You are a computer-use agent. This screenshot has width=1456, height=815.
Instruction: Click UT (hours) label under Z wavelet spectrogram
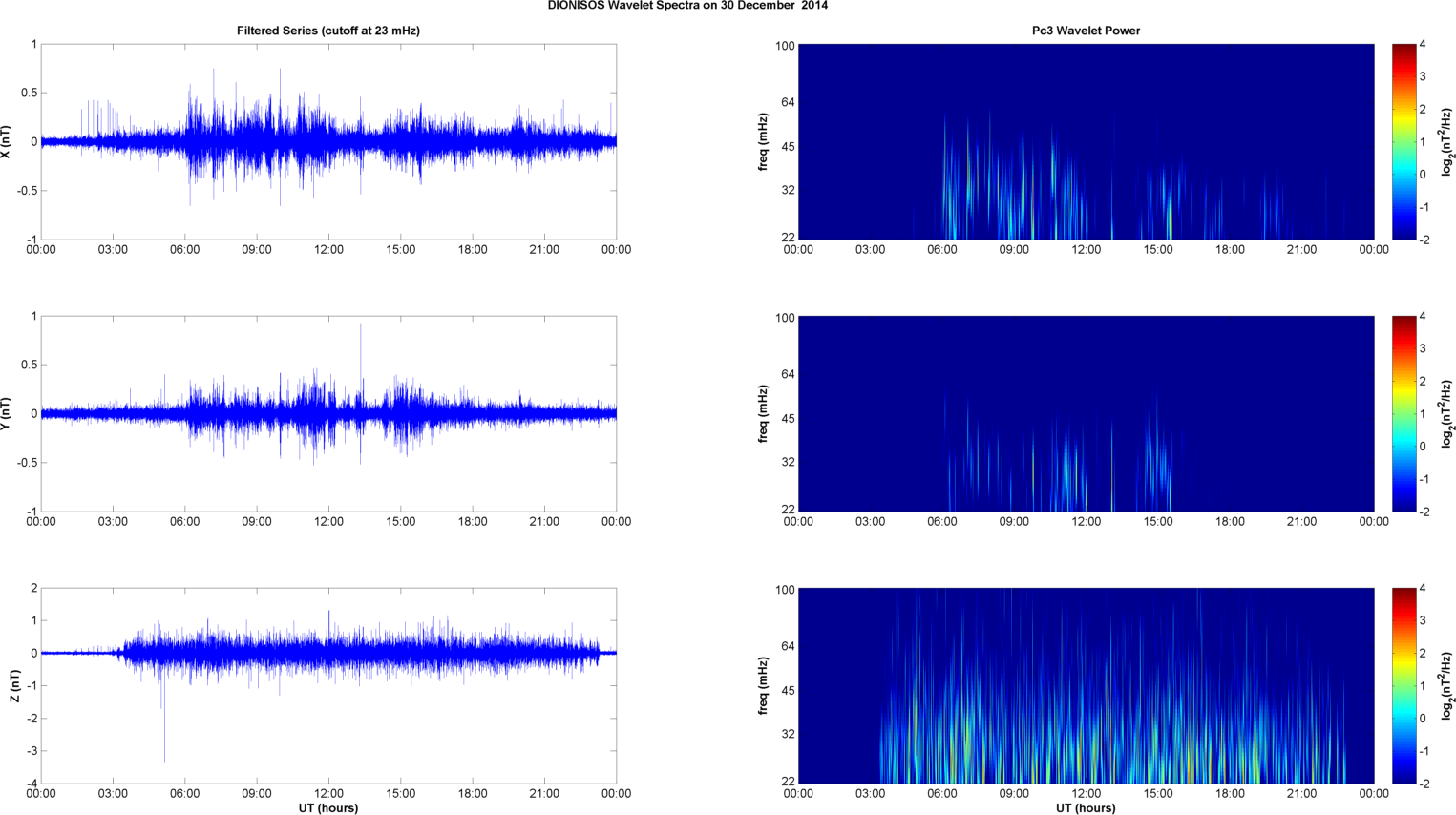pyautogui.click(x=1086, y=808)
